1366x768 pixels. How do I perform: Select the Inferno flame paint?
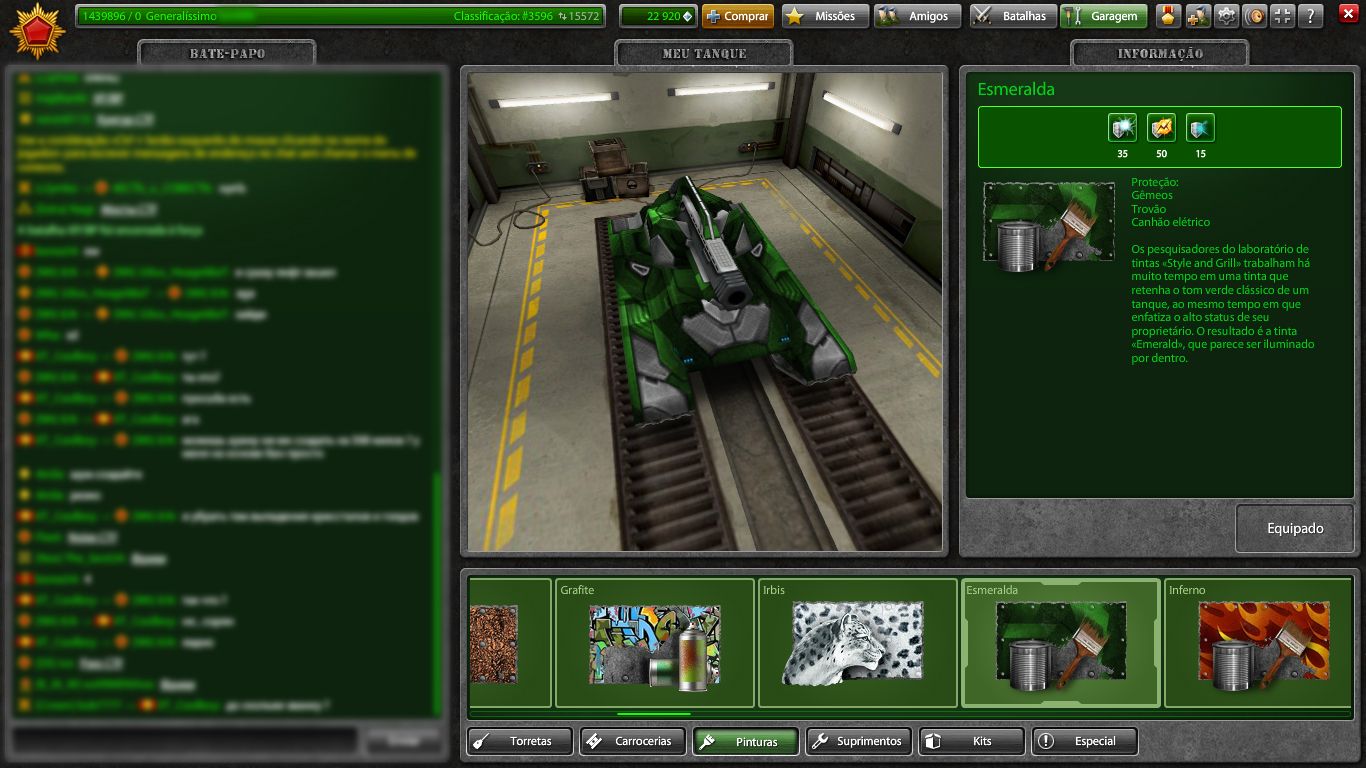tap(1260, 643)
